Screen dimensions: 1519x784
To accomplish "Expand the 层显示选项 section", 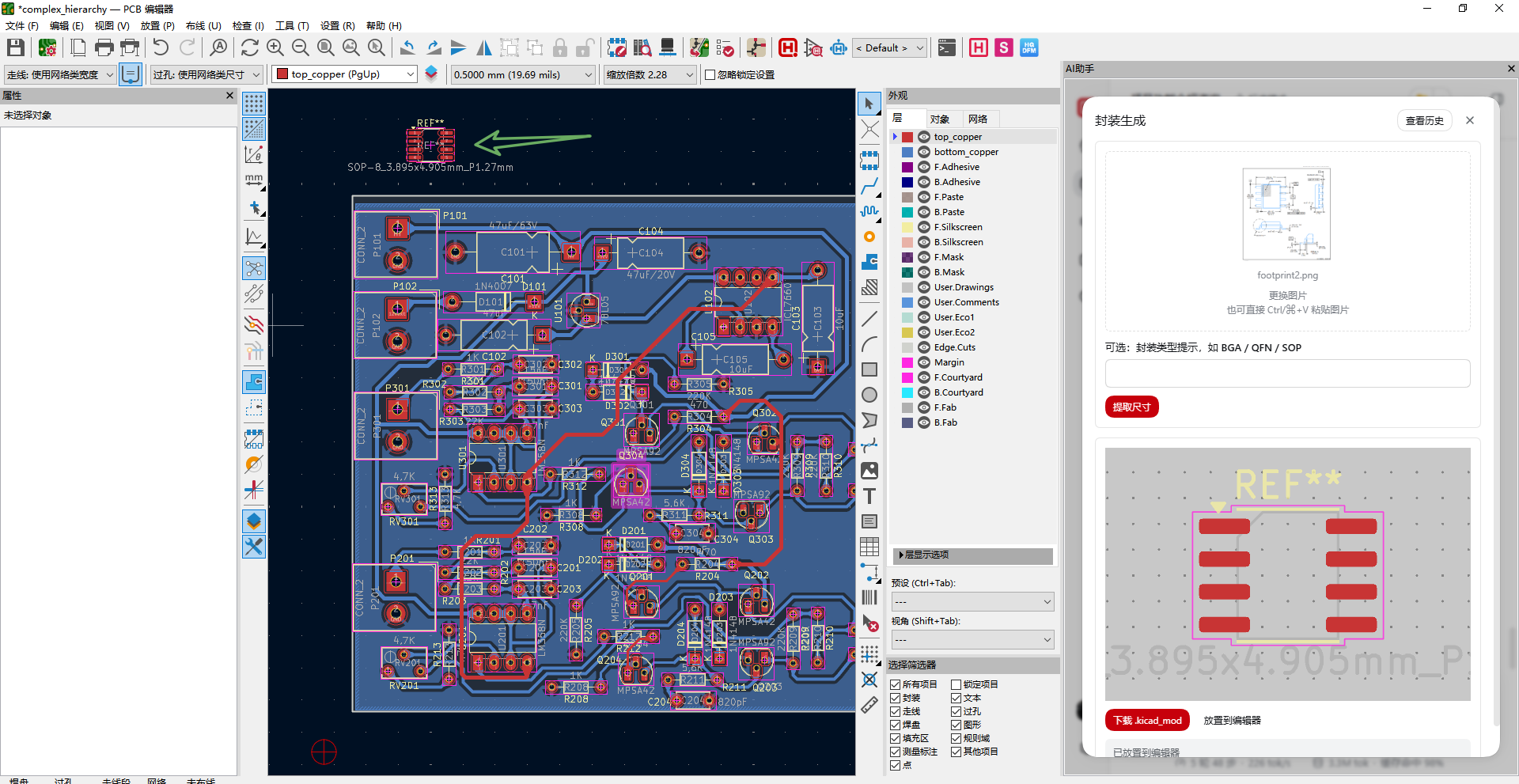I will (x=972, y=555).
